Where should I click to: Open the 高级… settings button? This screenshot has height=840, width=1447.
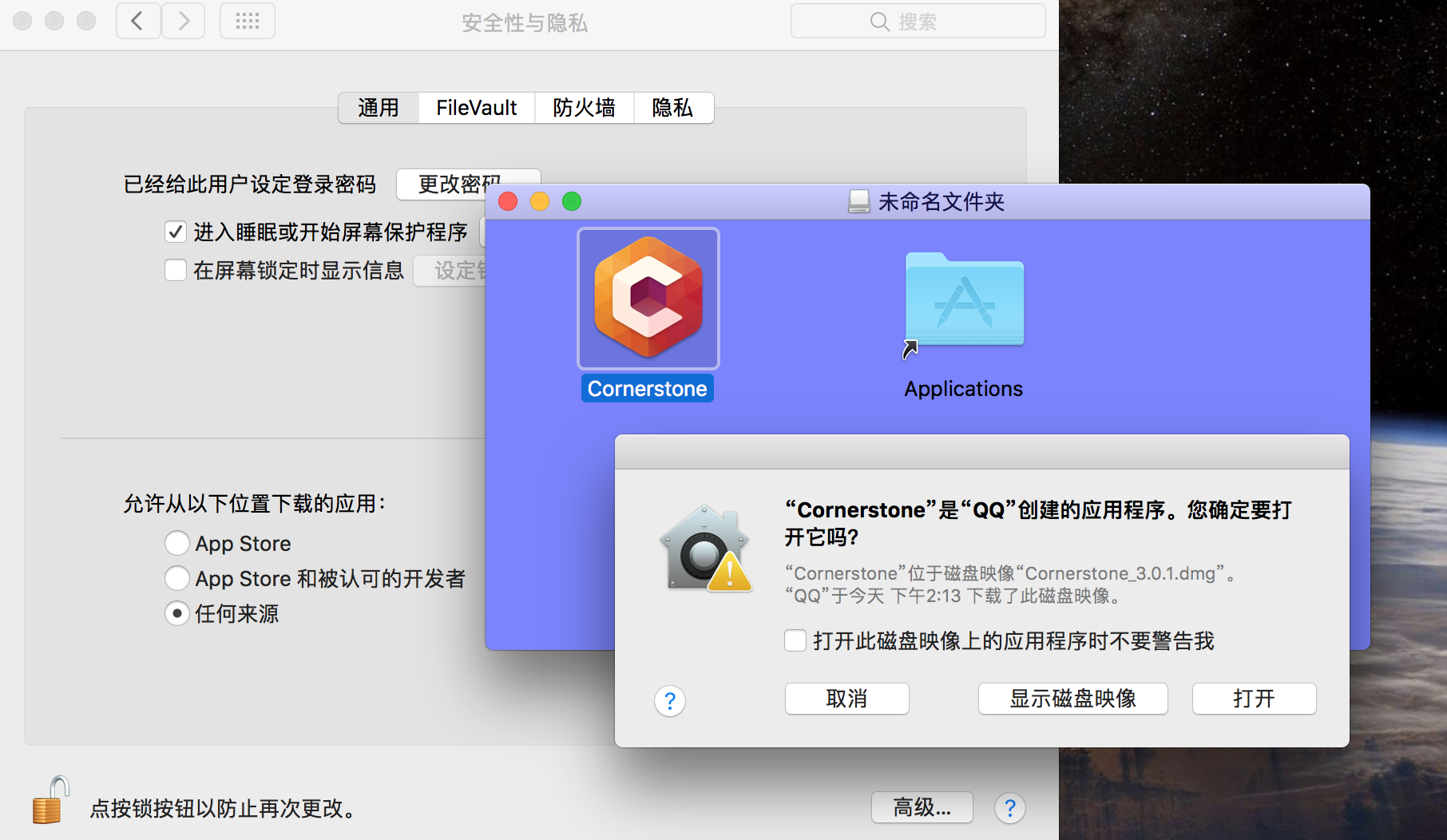click(922, 807)
